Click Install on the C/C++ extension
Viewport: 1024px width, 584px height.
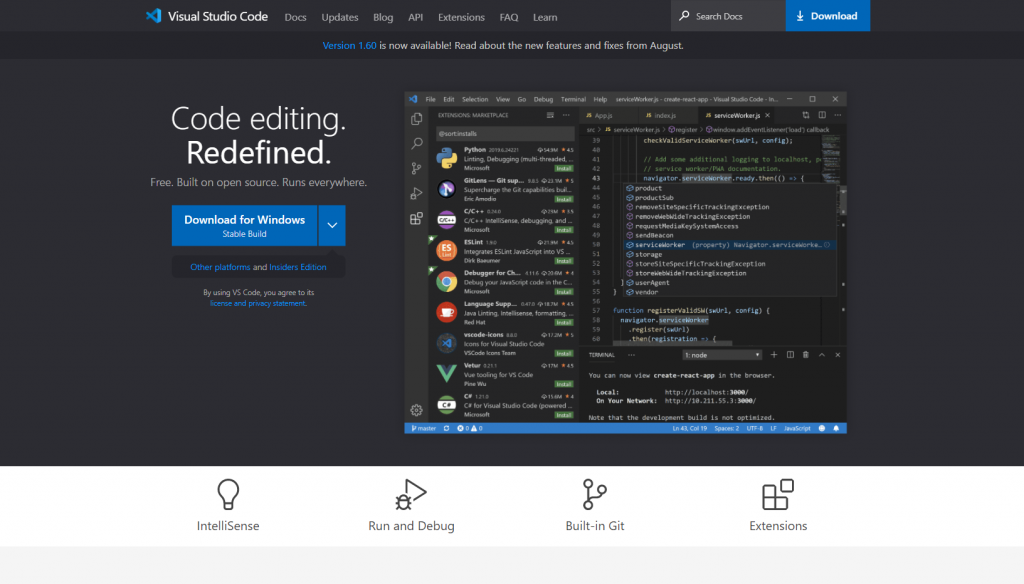pyautogui.click(x=564, y=230)
